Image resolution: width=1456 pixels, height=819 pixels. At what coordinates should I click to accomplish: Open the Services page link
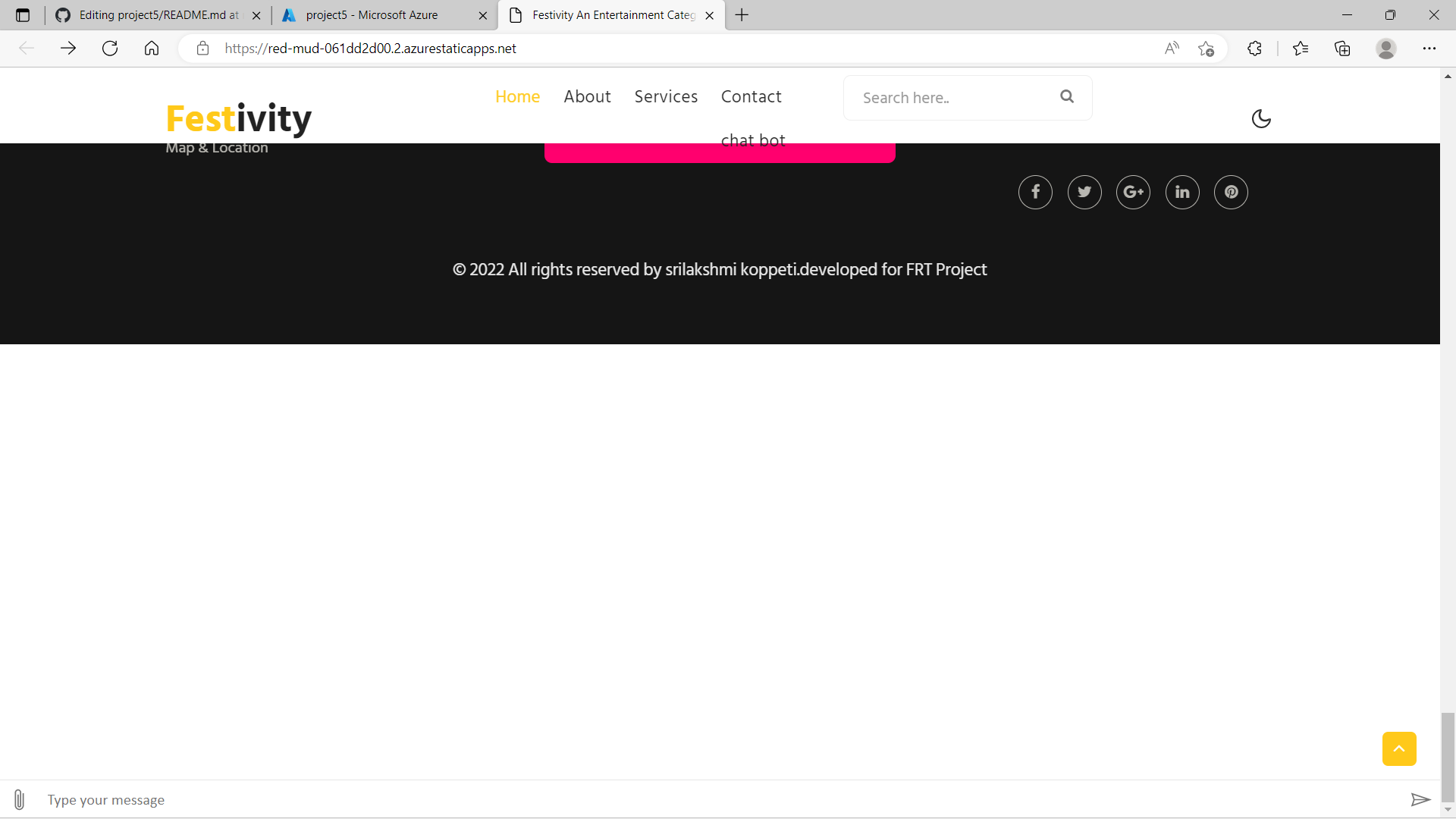(x=666, y=96)
